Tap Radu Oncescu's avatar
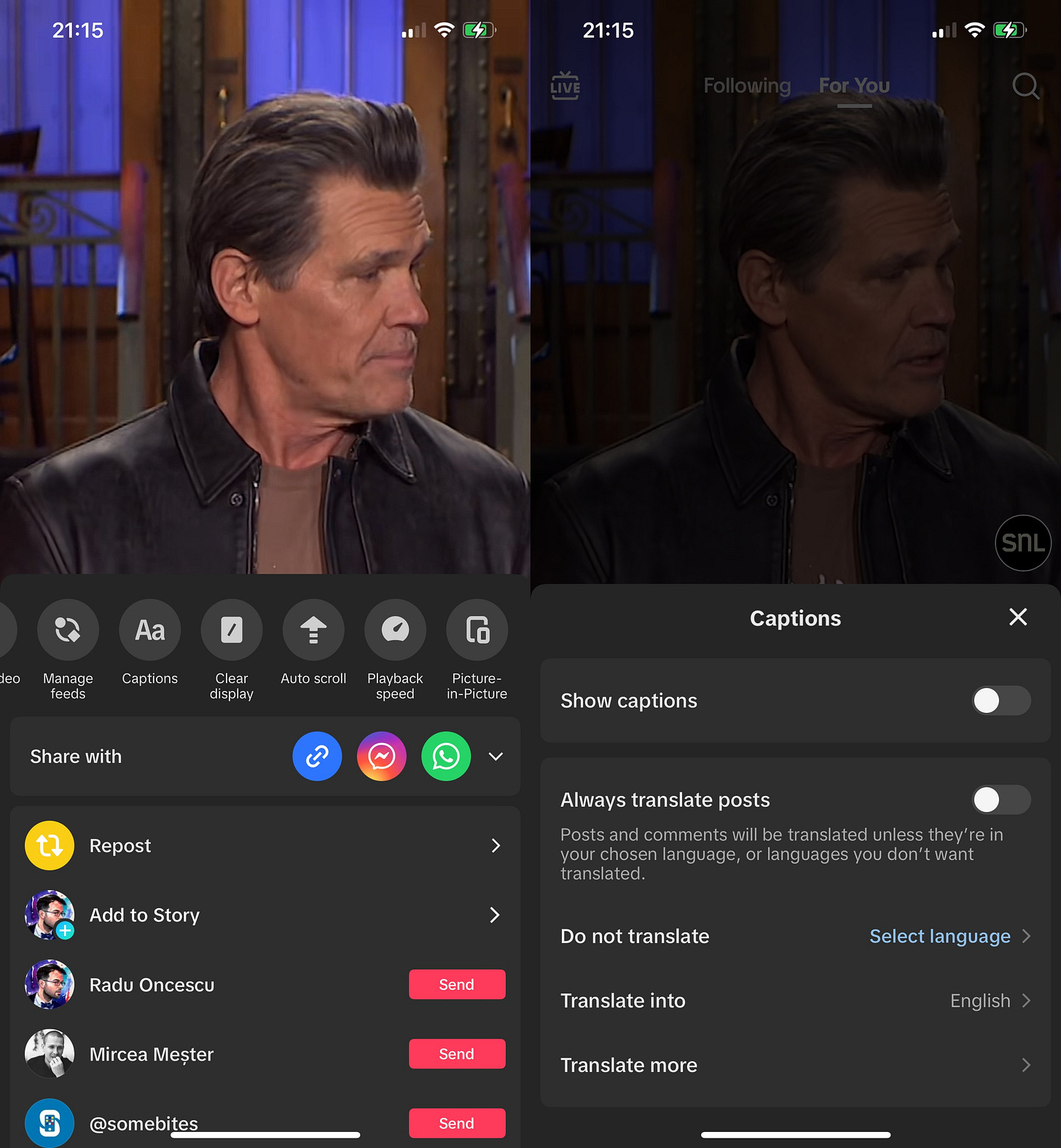1061x1148 pixels. click(50, 985)
